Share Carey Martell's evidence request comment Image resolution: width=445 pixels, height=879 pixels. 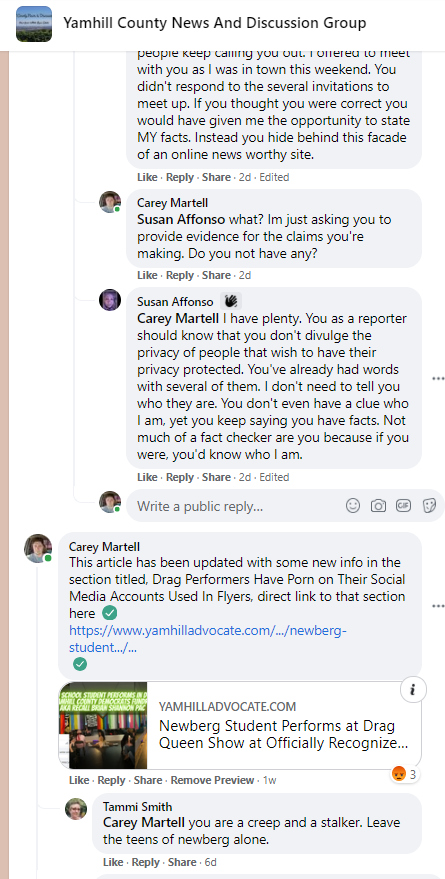216,275
